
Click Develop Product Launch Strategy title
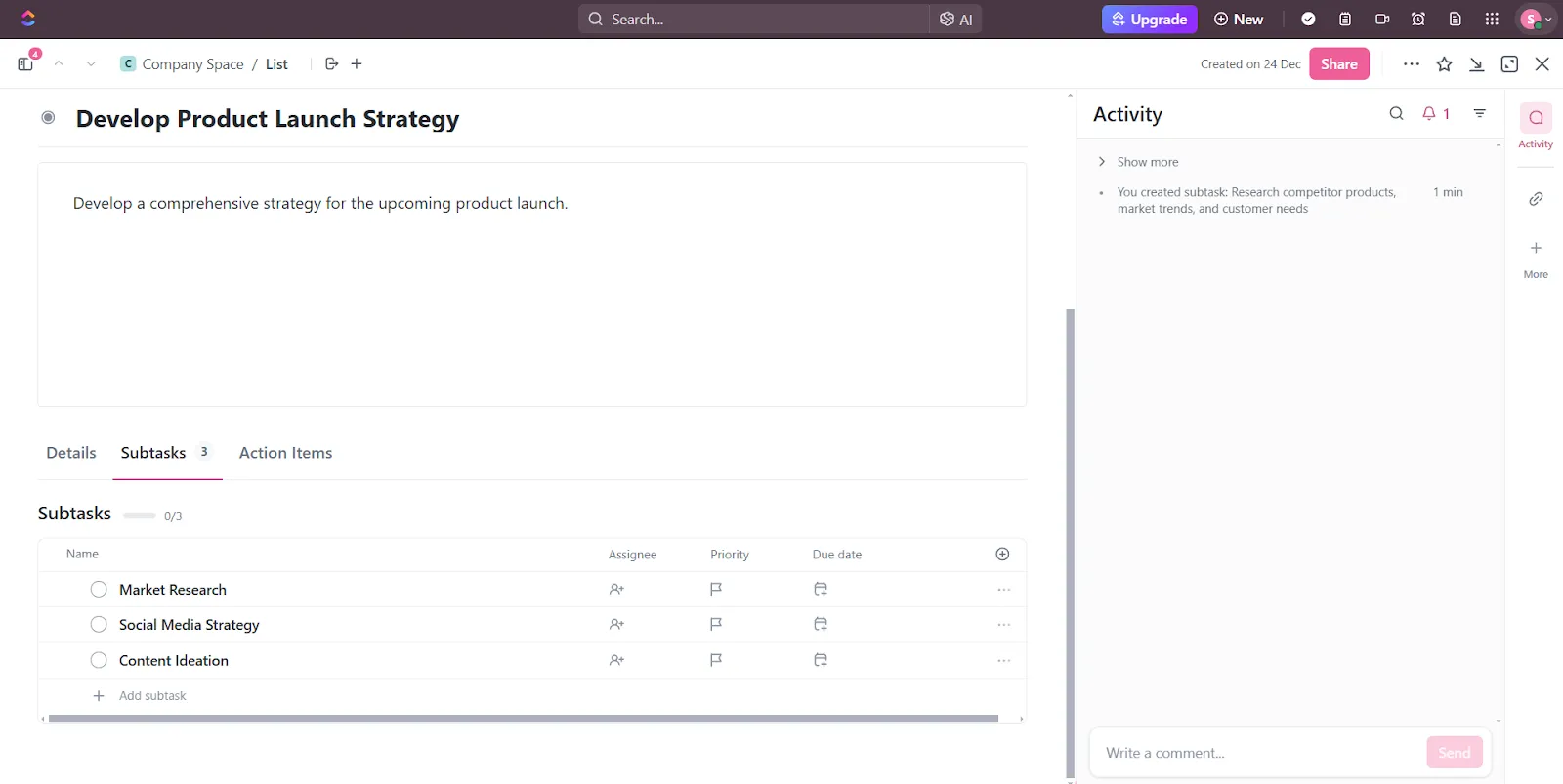pyautogui.click(x=268, y=118)
